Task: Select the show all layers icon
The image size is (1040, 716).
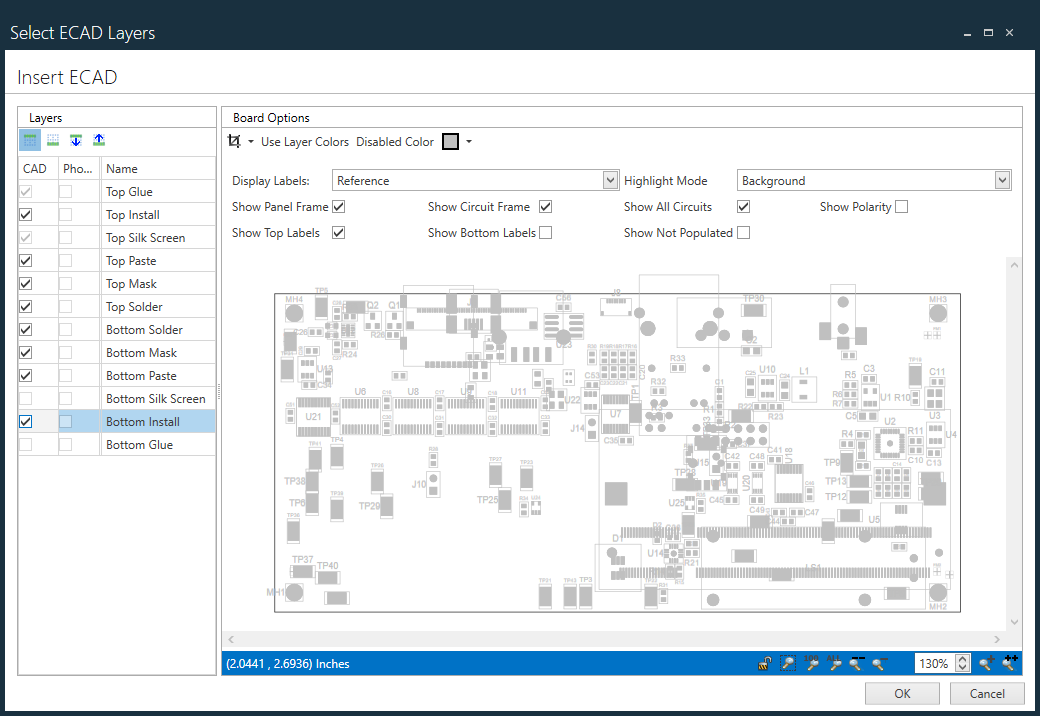Action: click(30, 139)
